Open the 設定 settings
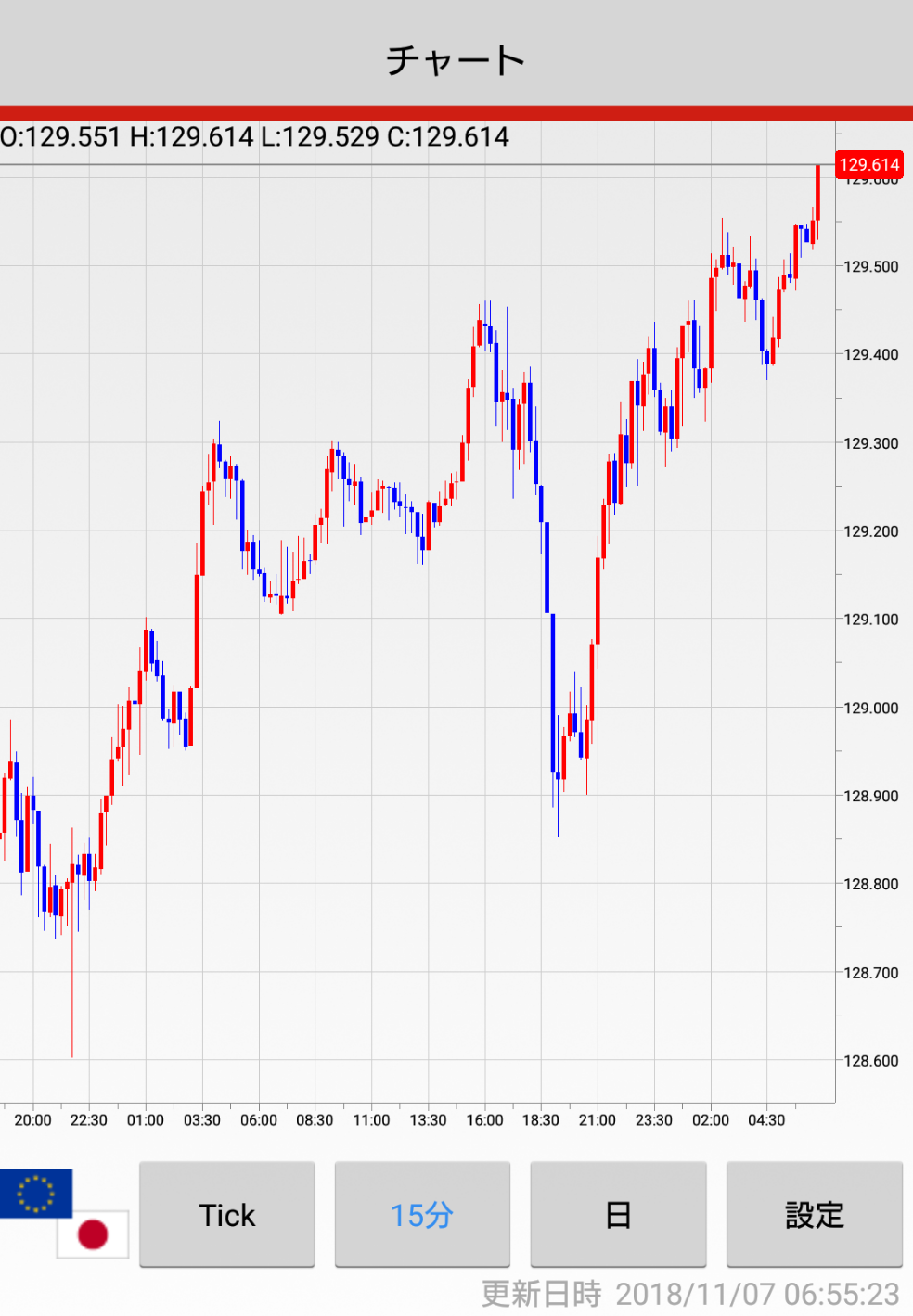 click(x=814, y=1214)
